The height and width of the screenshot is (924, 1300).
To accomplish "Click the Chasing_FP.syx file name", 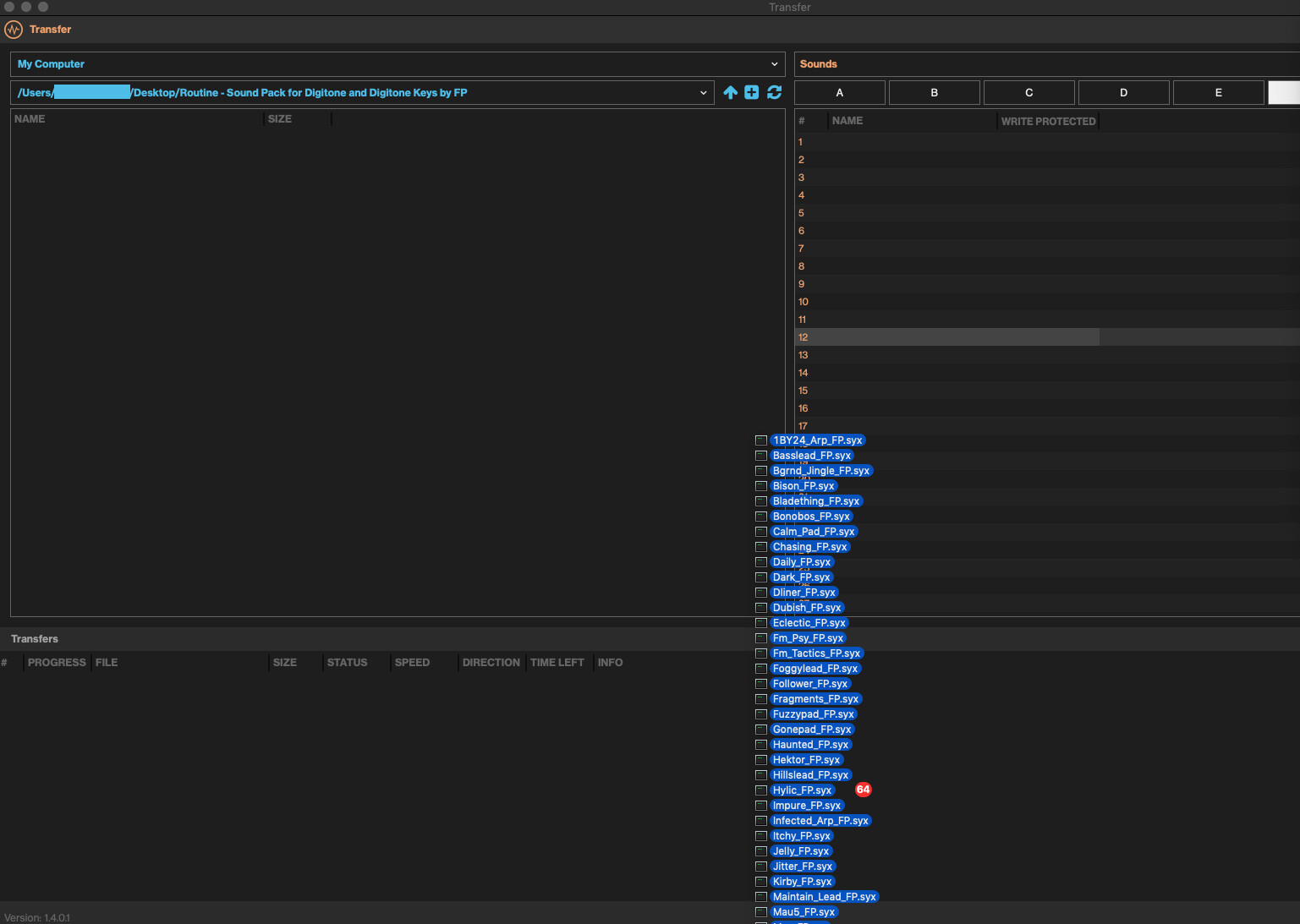I will [810, 547].
